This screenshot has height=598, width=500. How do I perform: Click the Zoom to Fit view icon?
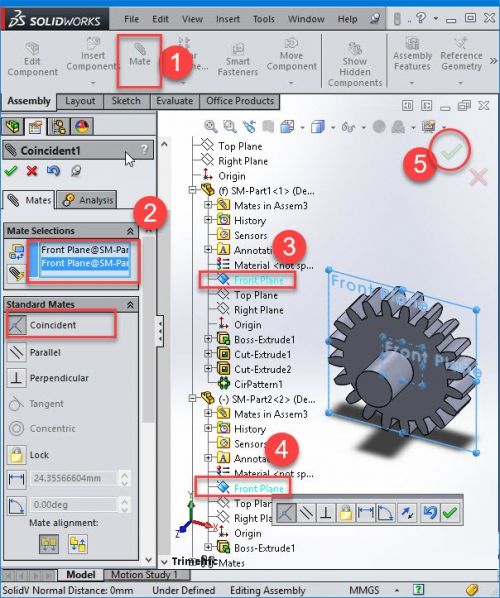pos(211,126)
